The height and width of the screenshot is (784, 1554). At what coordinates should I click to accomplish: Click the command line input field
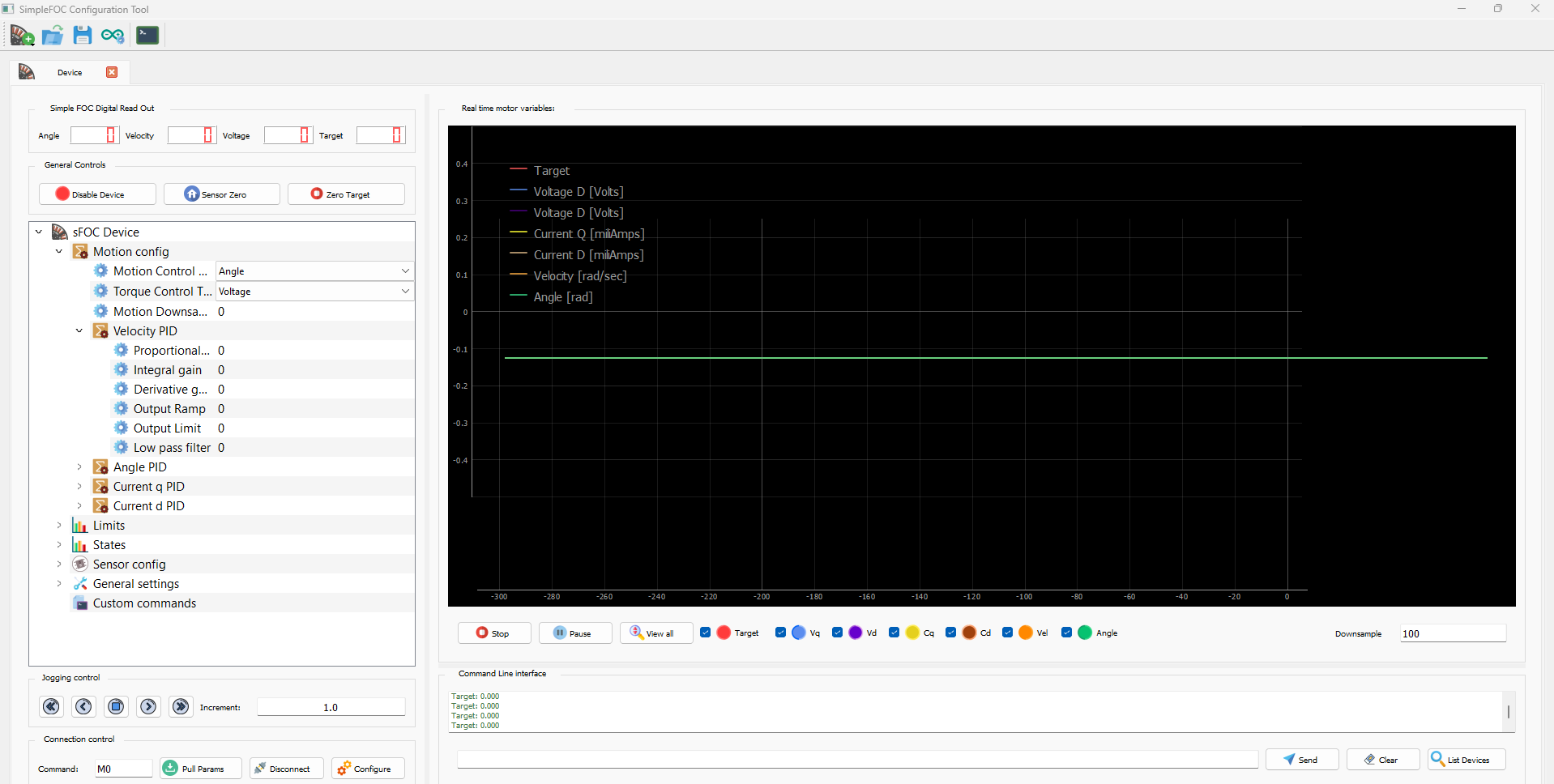coord(857,759)
